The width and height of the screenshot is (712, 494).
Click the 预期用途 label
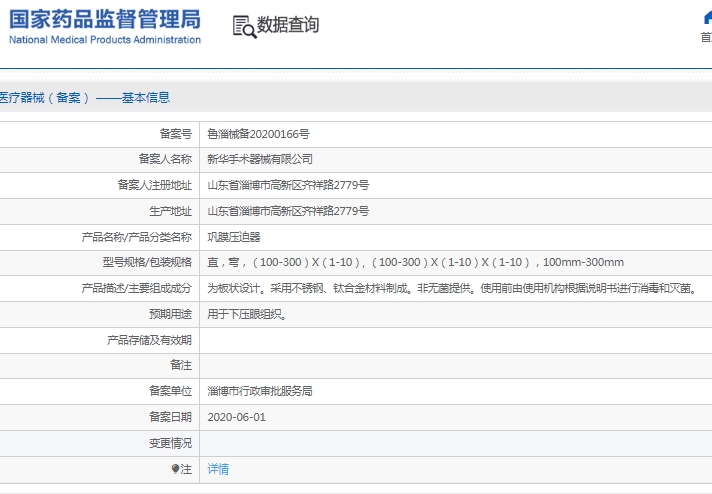(170, 314)
